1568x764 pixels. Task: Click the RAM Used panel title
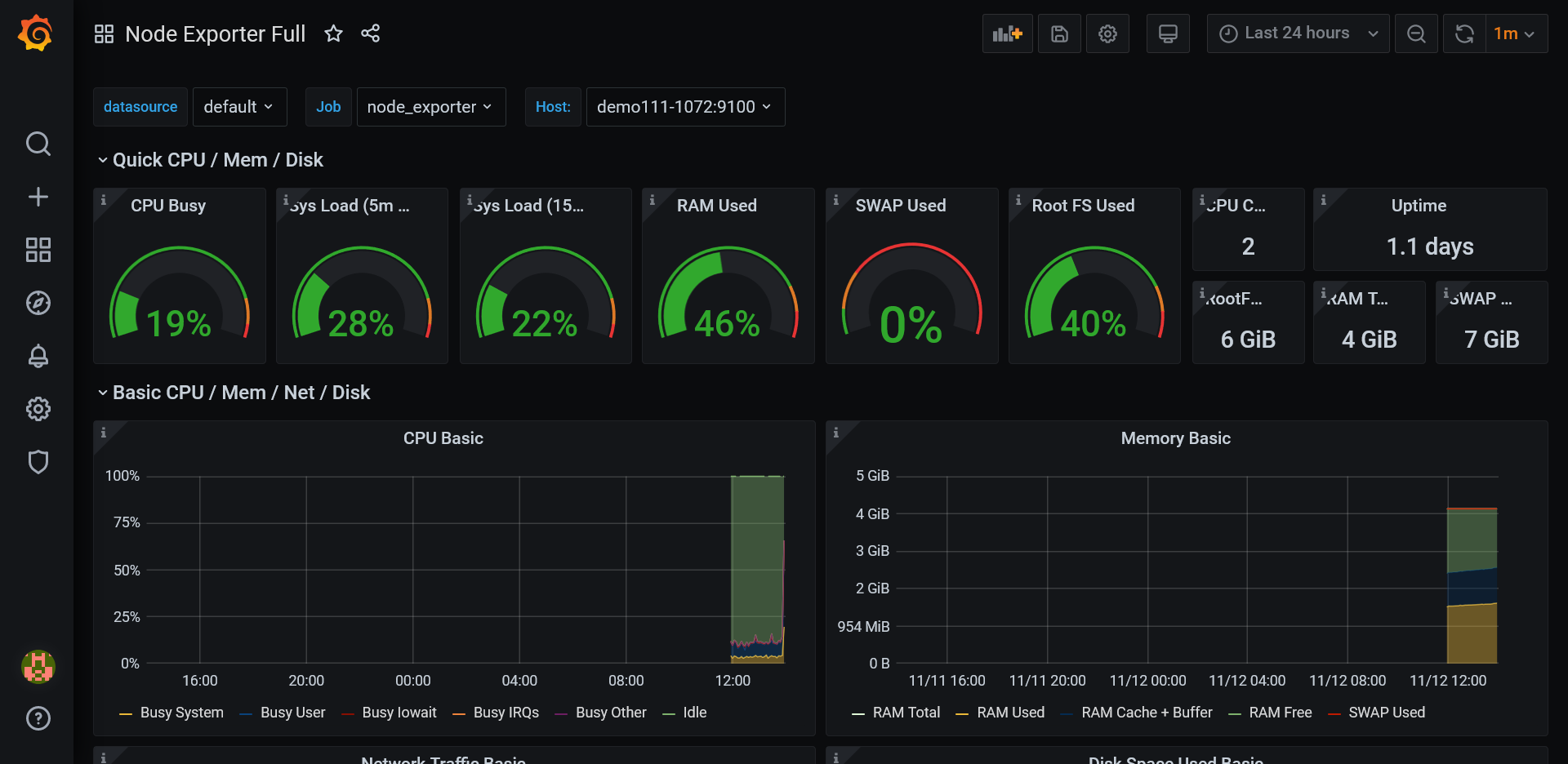[x=716, y=206]
